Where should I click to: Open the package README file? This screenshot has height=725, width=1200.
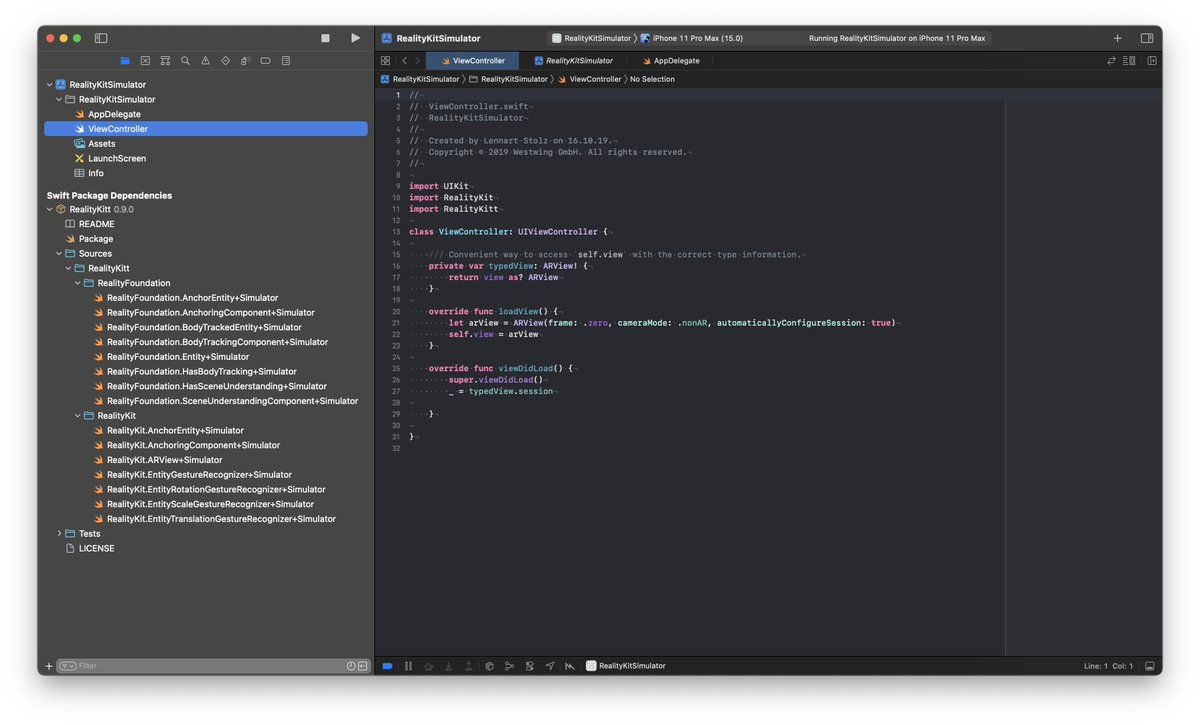(89, 224)
